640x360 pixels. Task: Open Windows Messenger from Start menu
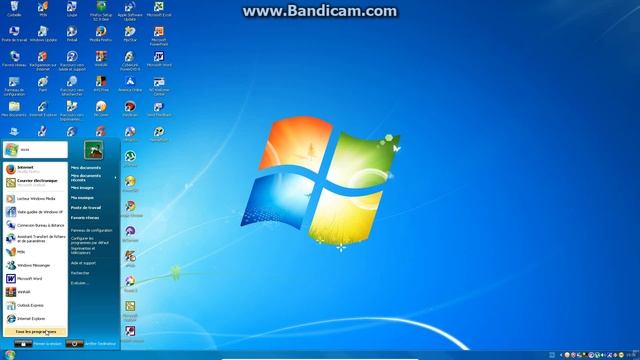pos(36,265)
